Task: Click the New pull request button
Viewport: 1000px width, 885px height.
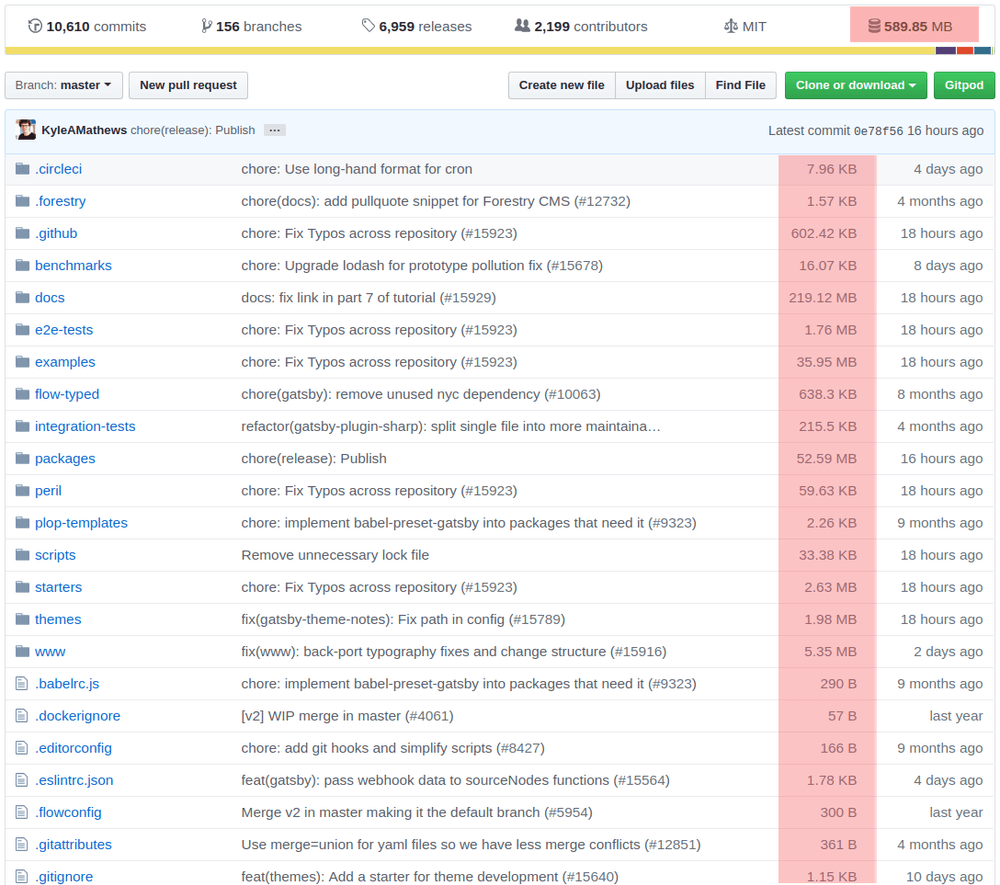Action: [188, 85]
